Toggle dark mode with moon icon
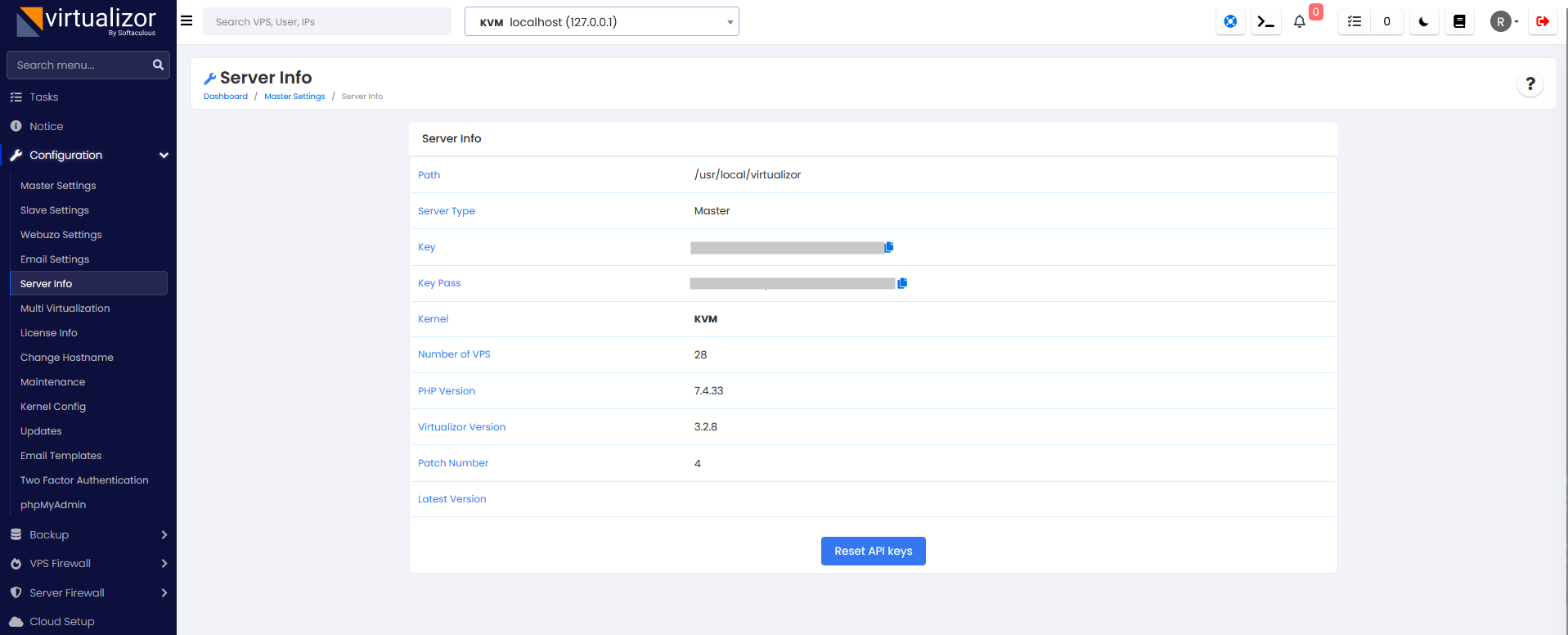Viewport: 1568px width, 635px height. point(1424,22)
